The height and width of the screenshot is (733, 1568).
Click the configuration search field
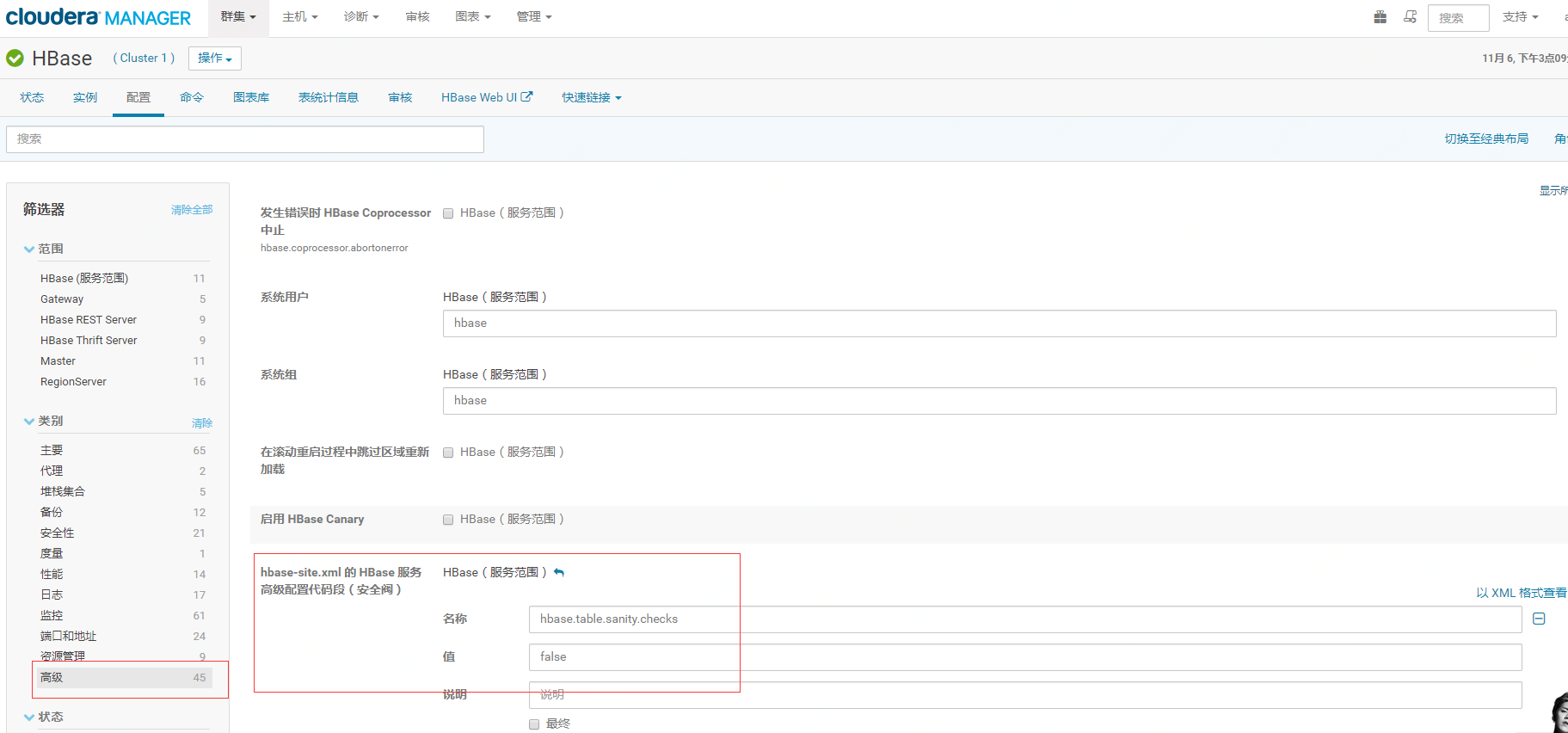click(x=245, y=139)
